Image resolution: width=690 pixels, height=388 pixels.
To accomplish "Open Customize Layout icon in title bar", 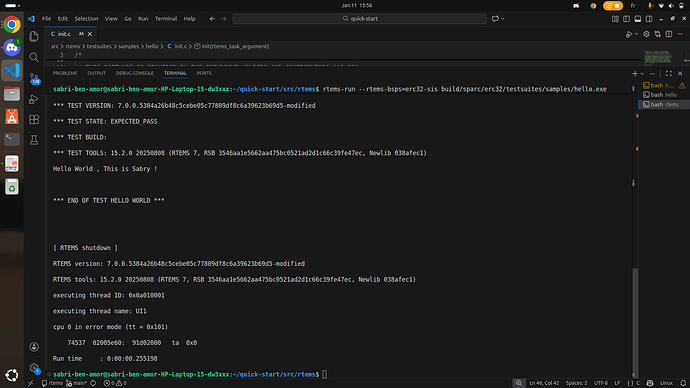I will click(615, 19).
